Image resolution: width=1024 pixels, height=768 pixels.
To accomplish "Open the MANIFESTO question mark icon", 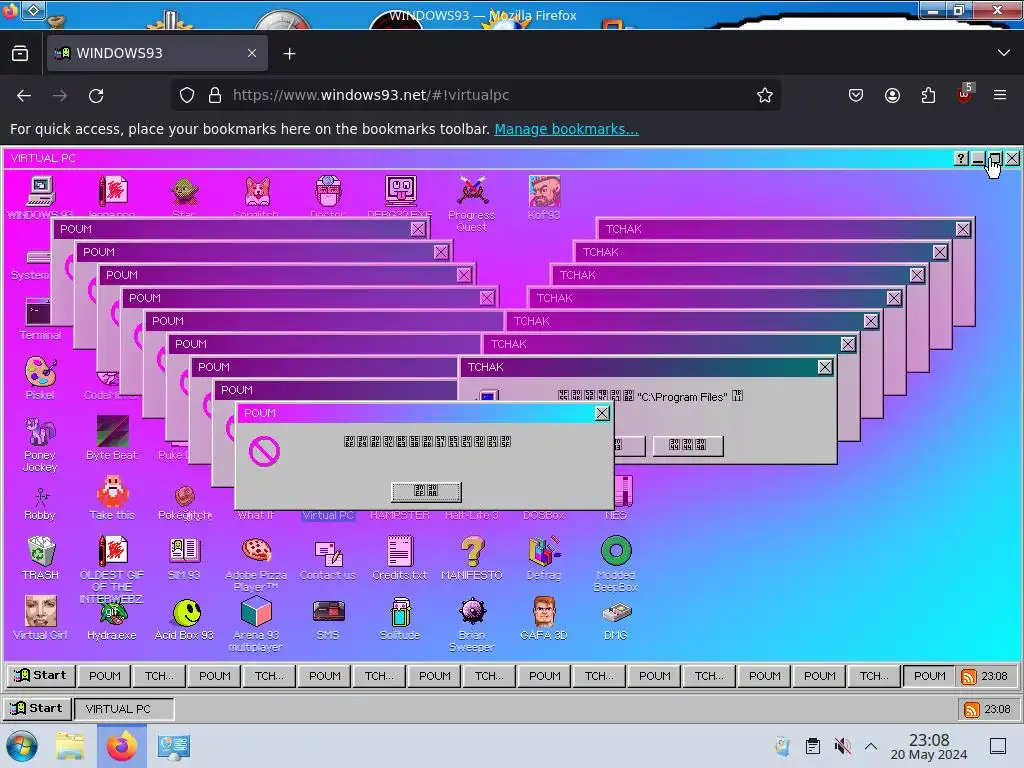I will [472, 558].
